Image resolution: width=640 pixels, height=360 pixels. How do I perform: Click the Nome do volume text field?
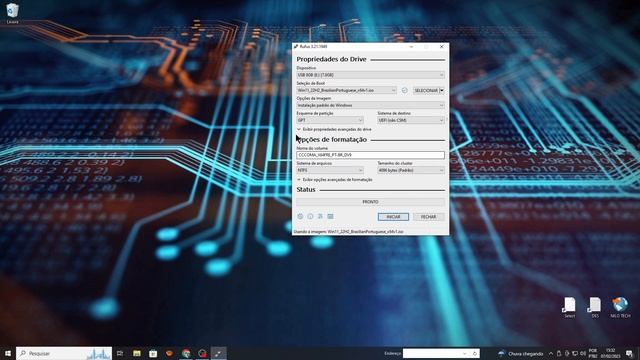(370, 155)
